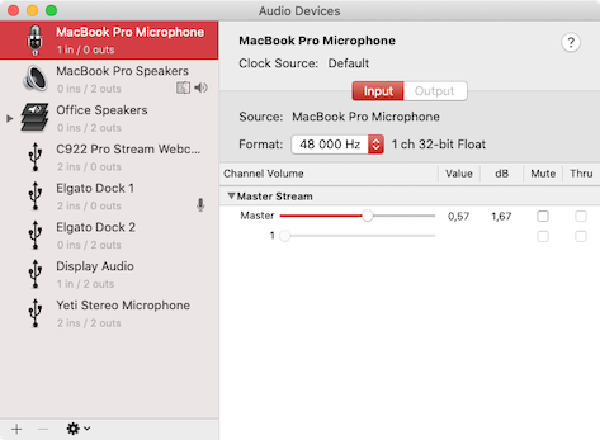The image size is (600, 440).
Task: Click the MacBook Pro Microphone device icon
Action: coord(35,40)
